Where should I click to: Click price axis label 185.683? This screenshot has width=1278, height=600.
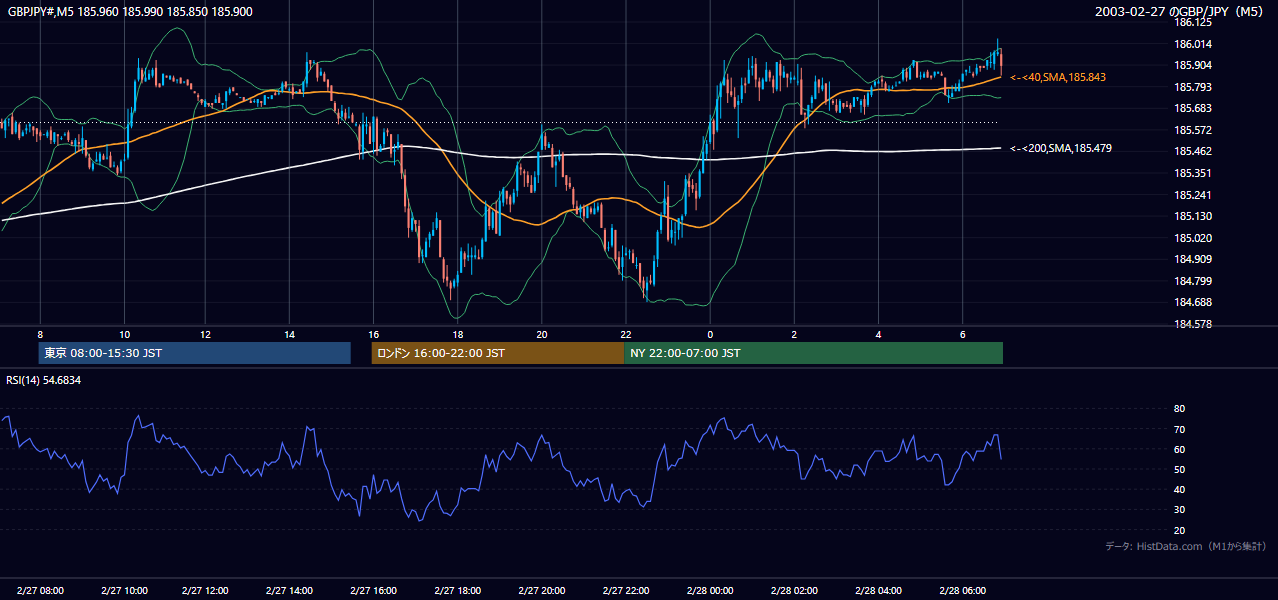coord(1194,108)
